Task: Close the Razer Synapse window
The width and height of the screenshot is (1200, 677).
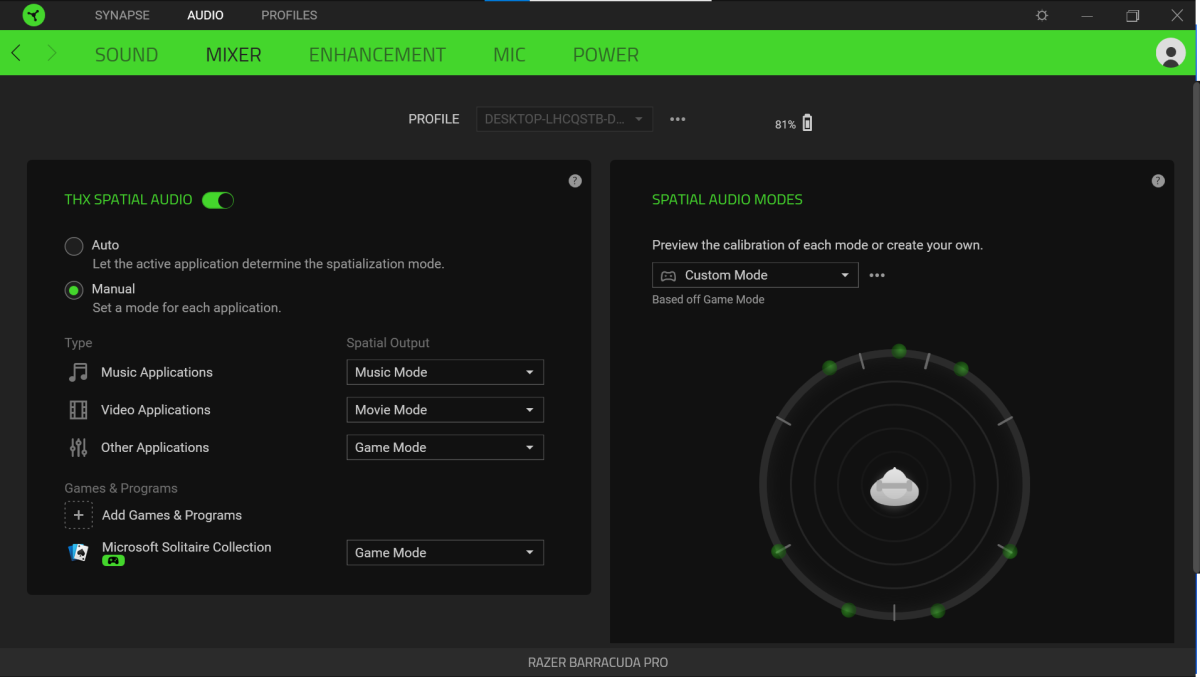Action: coord(1177,15)
